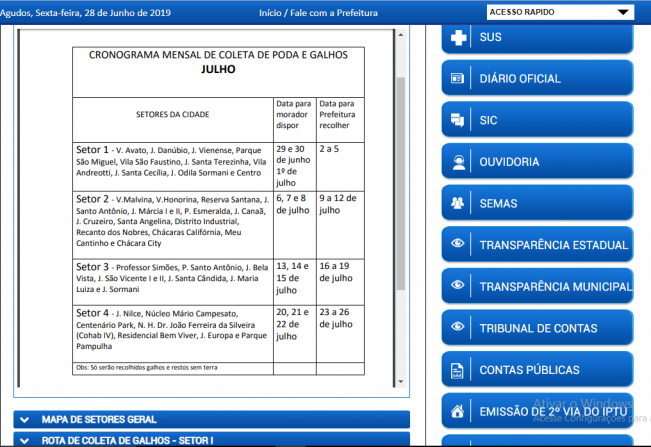Expand Rota de Coleta de Galhos Setor I
The image size is (651, 447).
pyautogui.click(x=211, y=440)
